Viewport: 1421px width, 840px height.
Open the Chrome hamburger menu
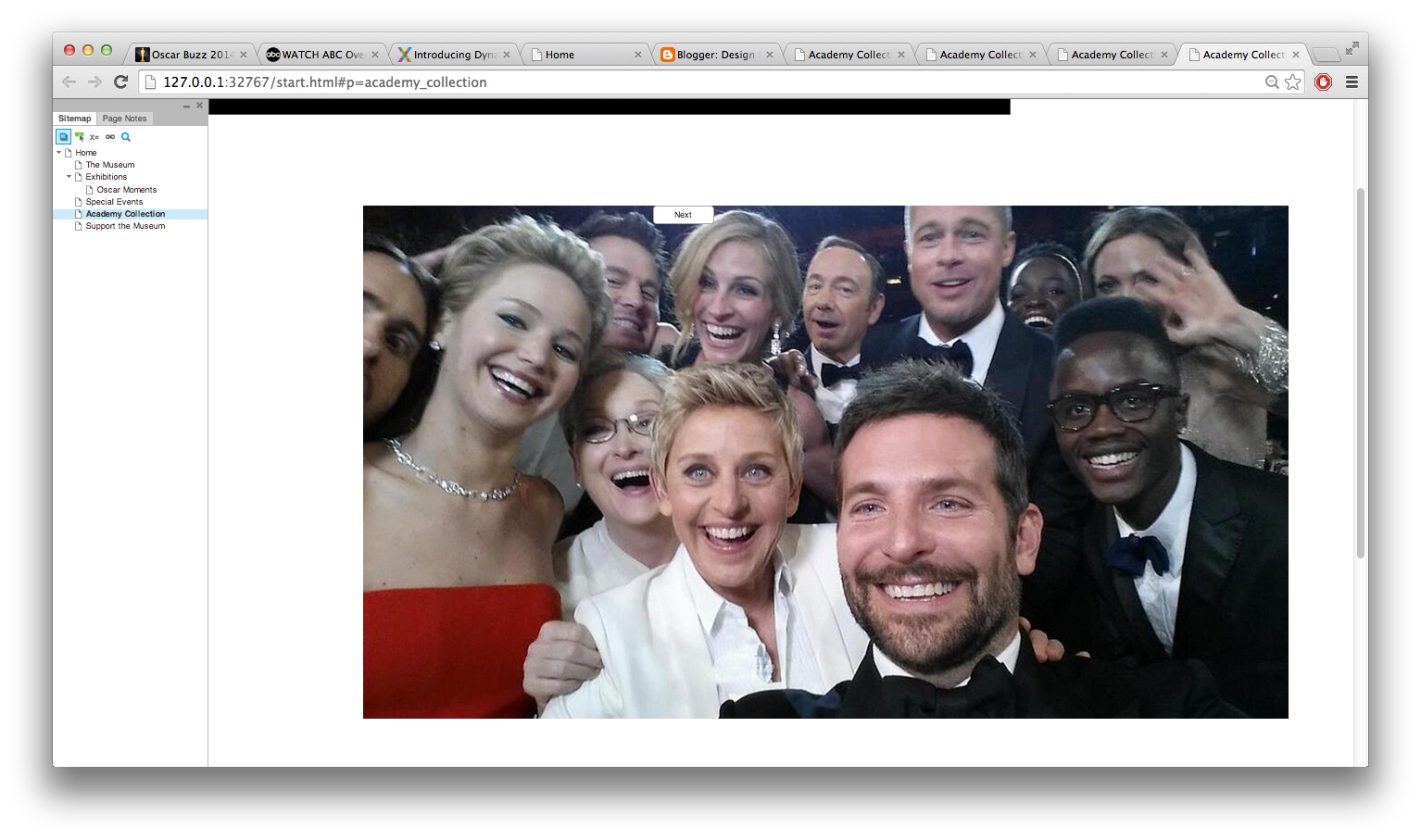click(x=1352, y=82)
